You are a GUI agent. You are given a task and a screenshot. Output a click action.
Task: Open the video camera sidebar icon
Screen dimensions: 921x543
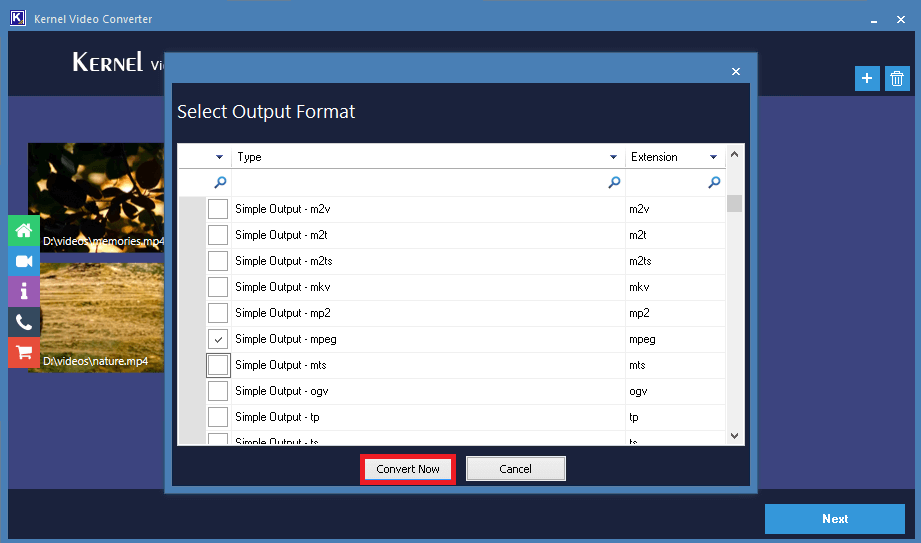24,261
